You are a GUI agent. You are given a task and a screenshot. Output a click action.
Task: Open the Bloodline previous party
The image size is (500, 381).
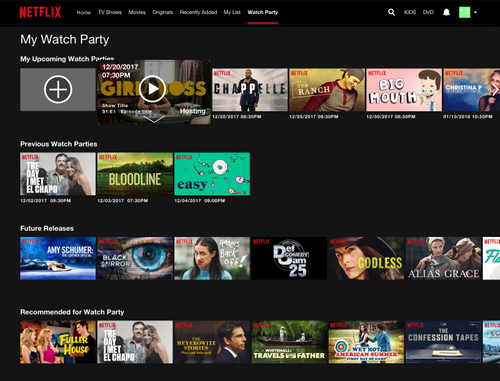click(135, 174)
